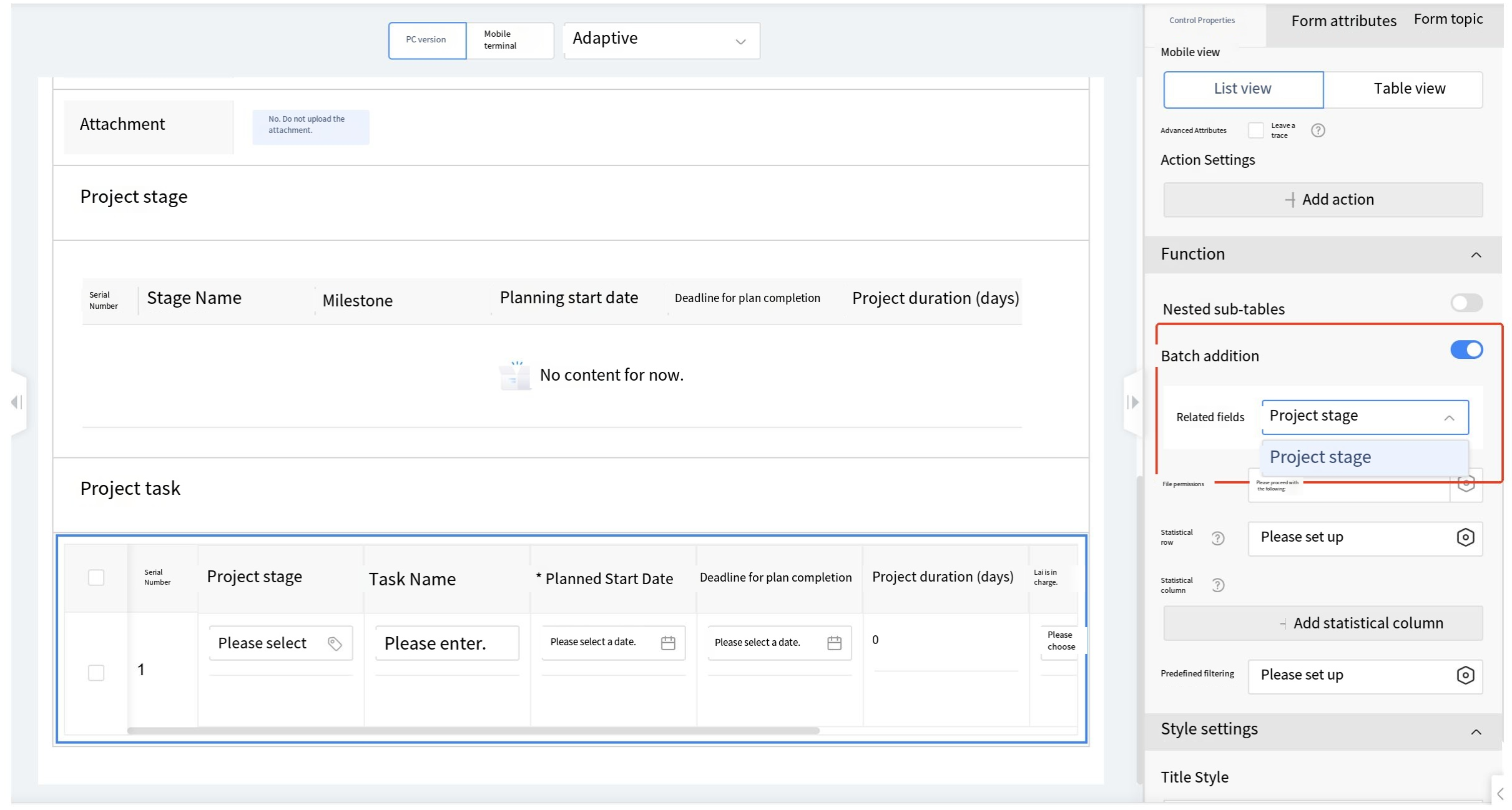Collapse the Function section

1475,255
